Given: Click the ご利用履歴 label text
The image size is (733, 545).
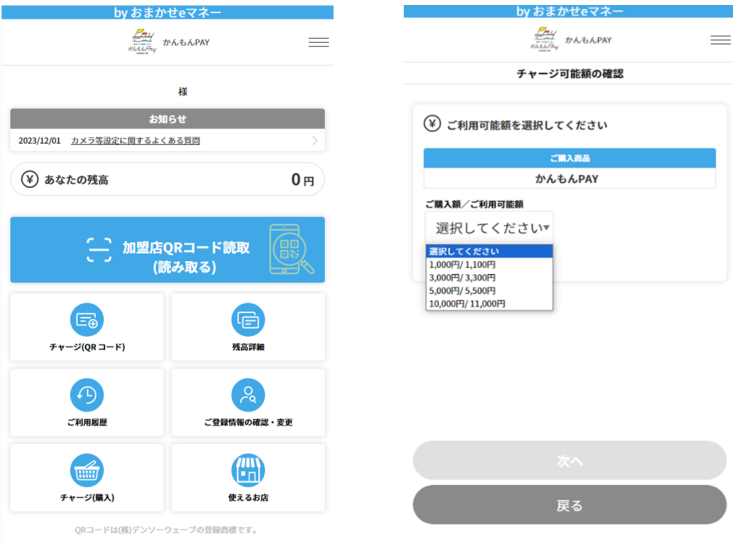Looking at the screenshot, I should (x=87, y=422).
